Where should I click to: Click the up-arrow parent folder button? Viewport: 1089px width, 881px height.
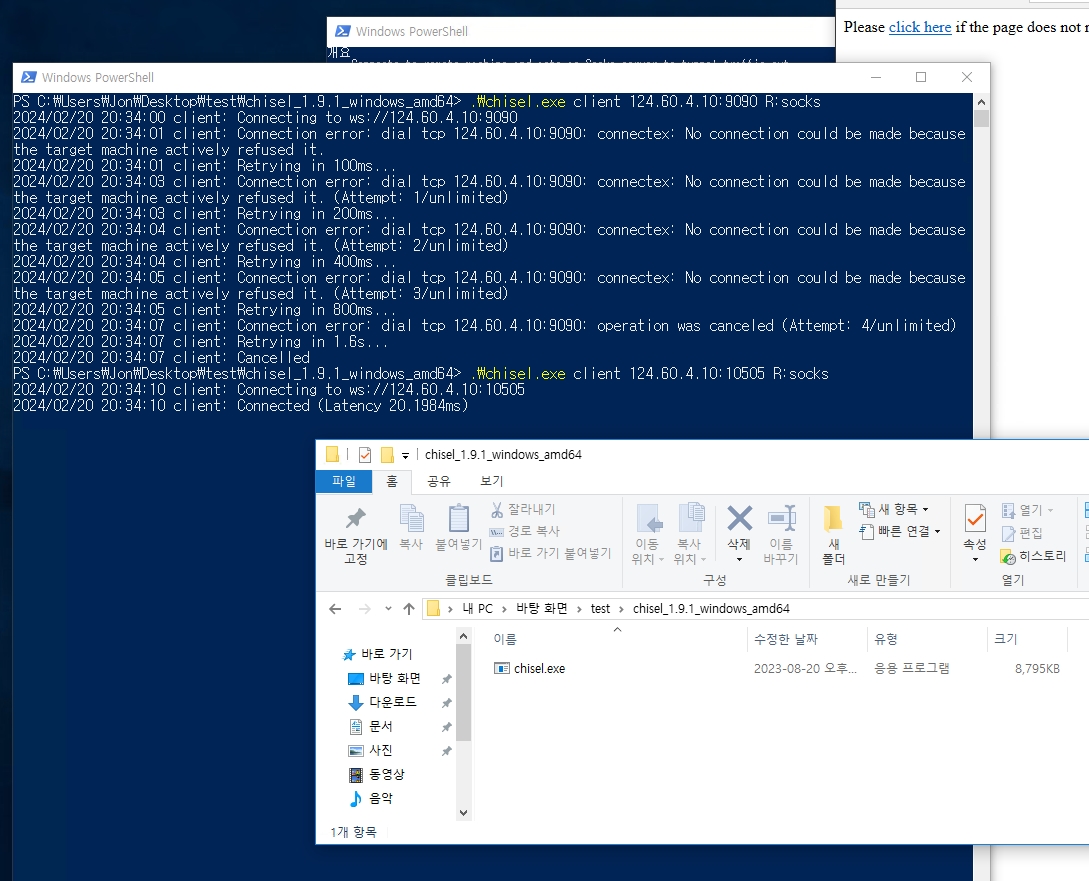click(408, 608)
